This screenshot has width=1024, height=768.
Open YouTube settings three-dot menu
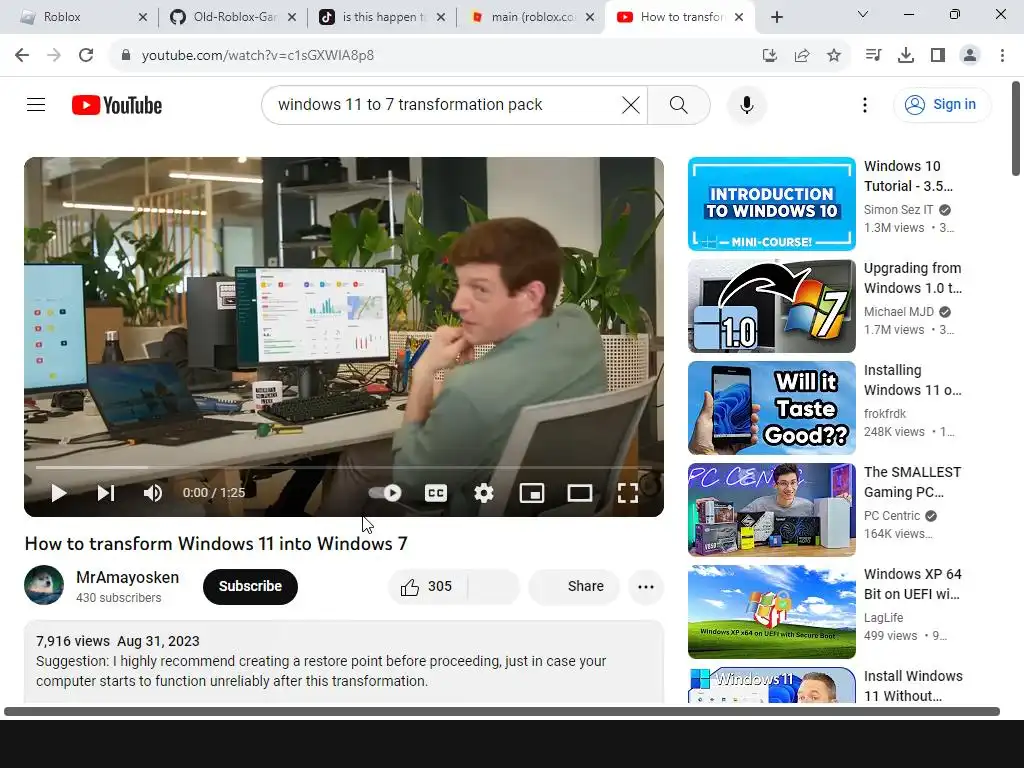point(865,104)
